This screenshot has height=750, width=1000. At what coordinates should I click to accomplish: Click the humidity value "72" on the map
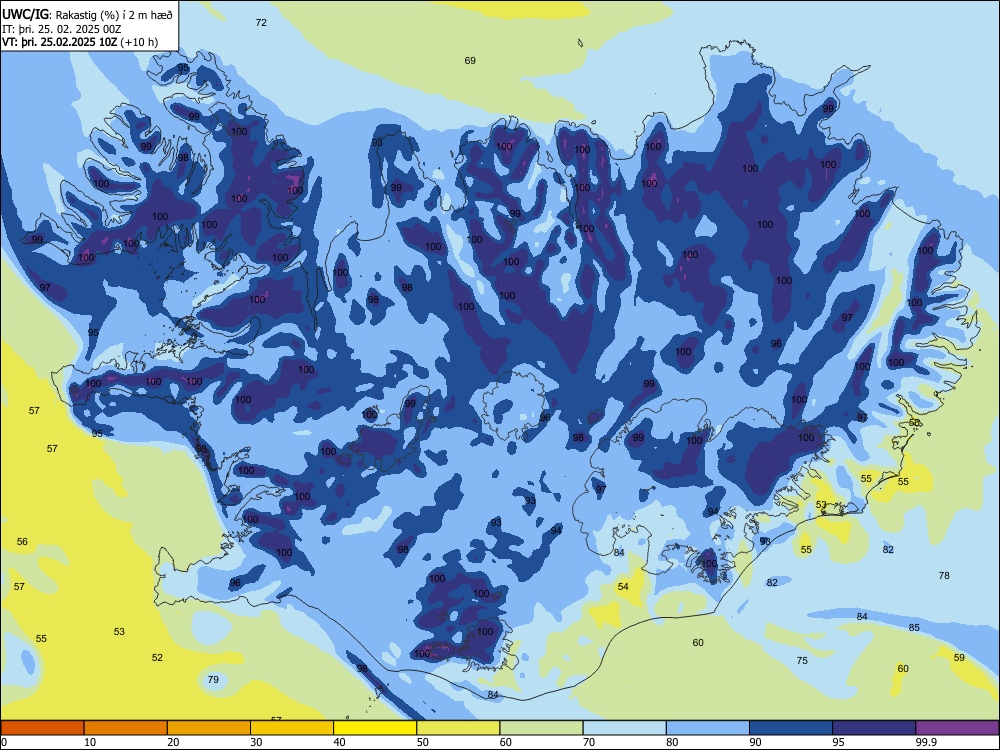pos(261,22)
